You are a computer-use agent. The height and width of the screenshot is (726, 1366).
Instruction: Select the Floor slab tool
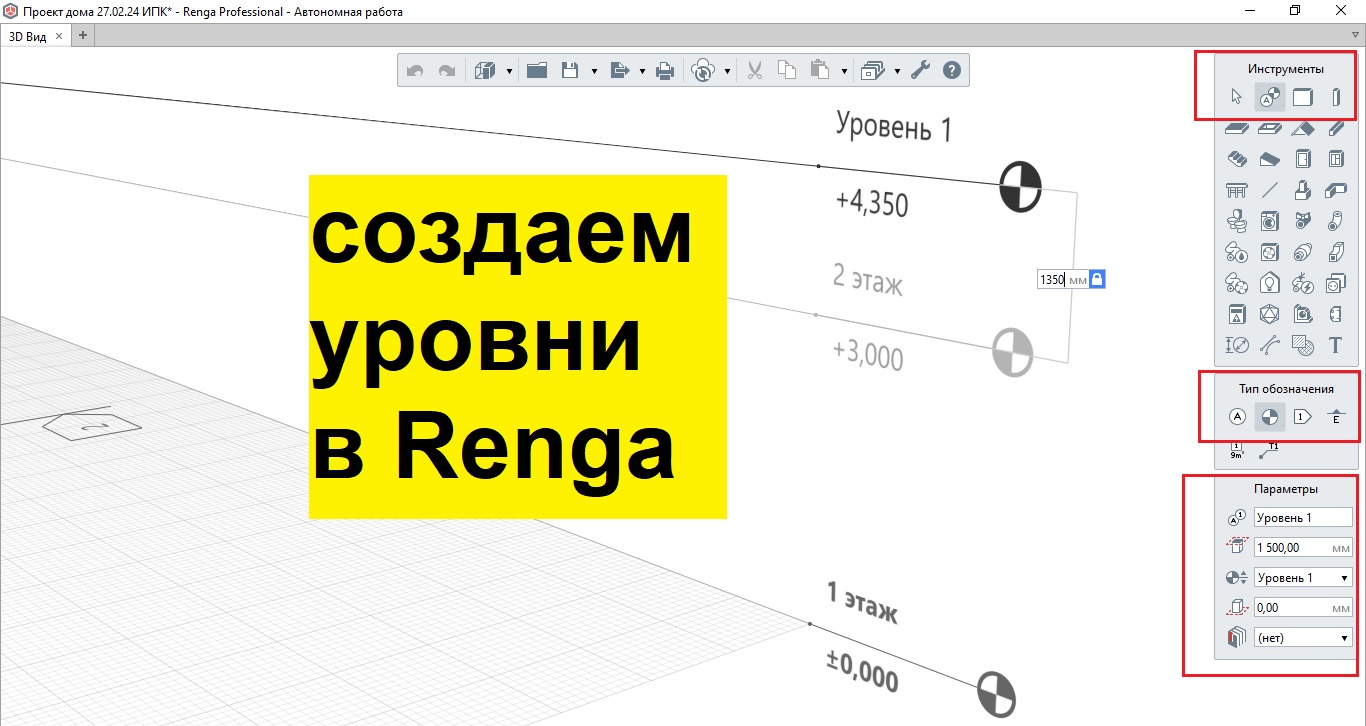pos(1237,128)
